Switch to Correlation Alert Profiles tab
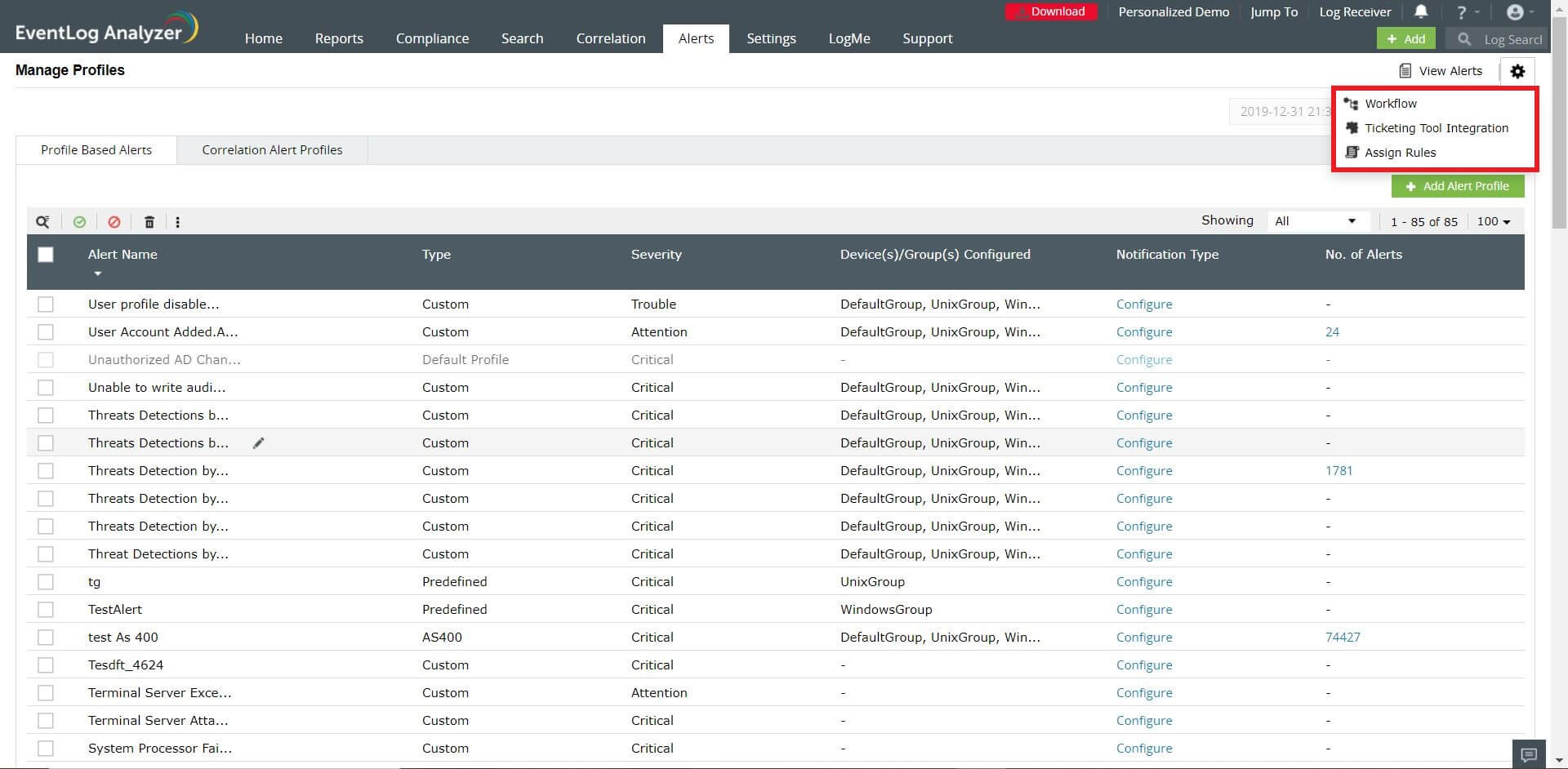Screen dimensions: 1568x769 [272, 150]
